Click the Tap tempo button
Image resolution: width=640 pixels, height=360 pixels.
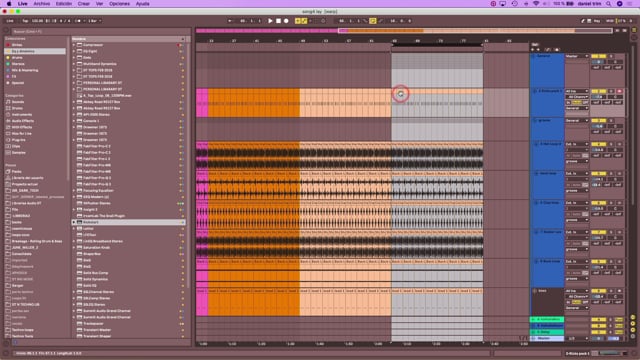coord(25,21)
